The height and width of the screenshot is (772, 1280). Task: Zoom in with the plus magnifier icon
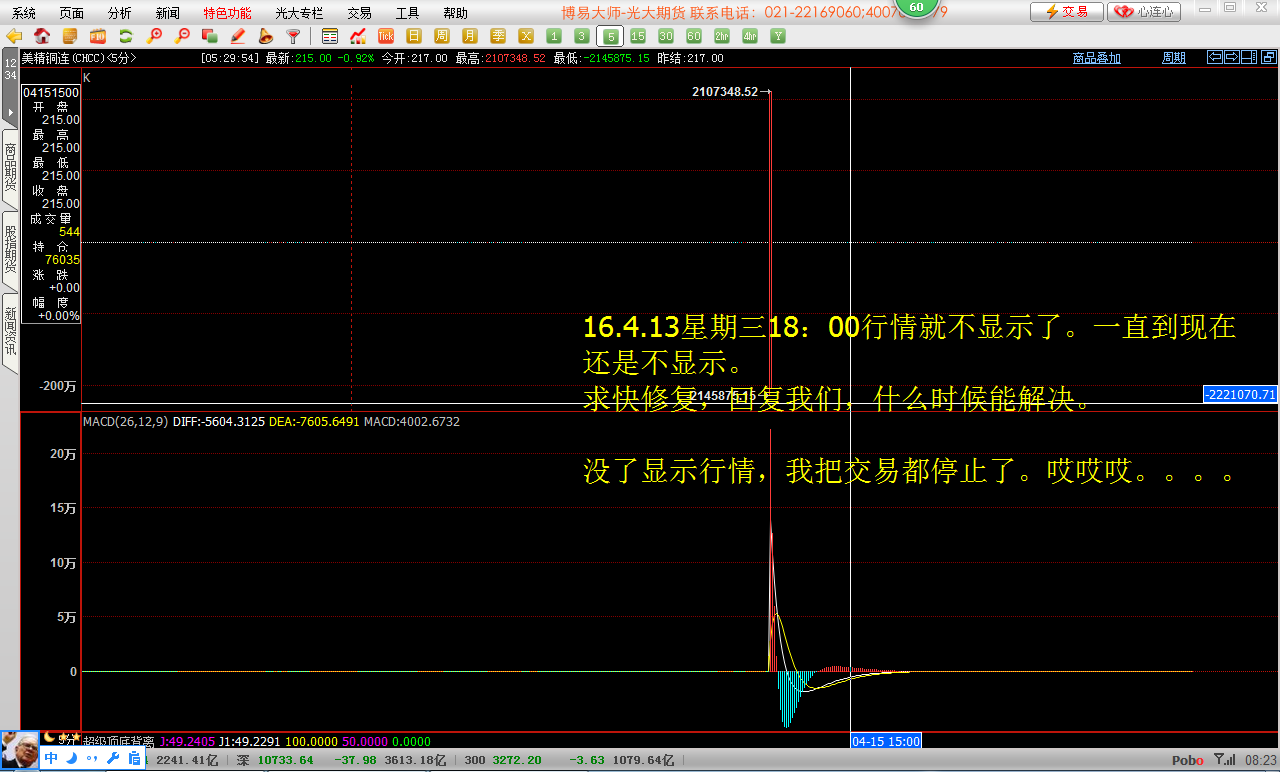[154, 36]
